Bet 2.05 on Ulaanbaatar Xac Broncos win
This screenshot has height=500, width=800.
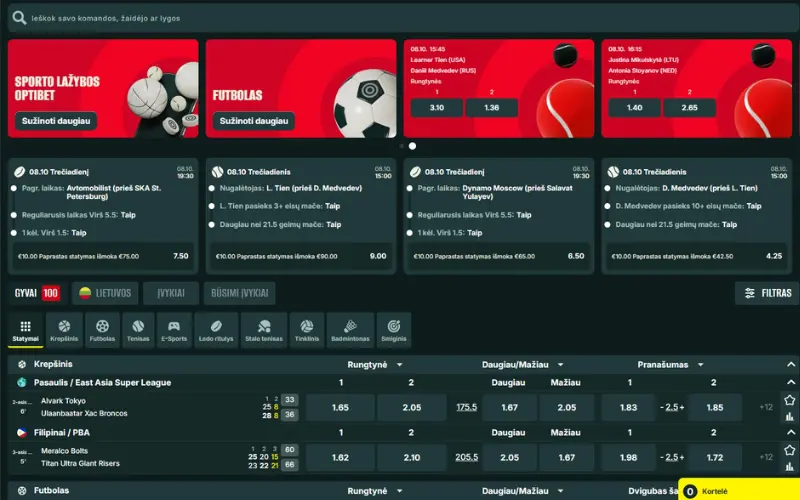(412, 407)
